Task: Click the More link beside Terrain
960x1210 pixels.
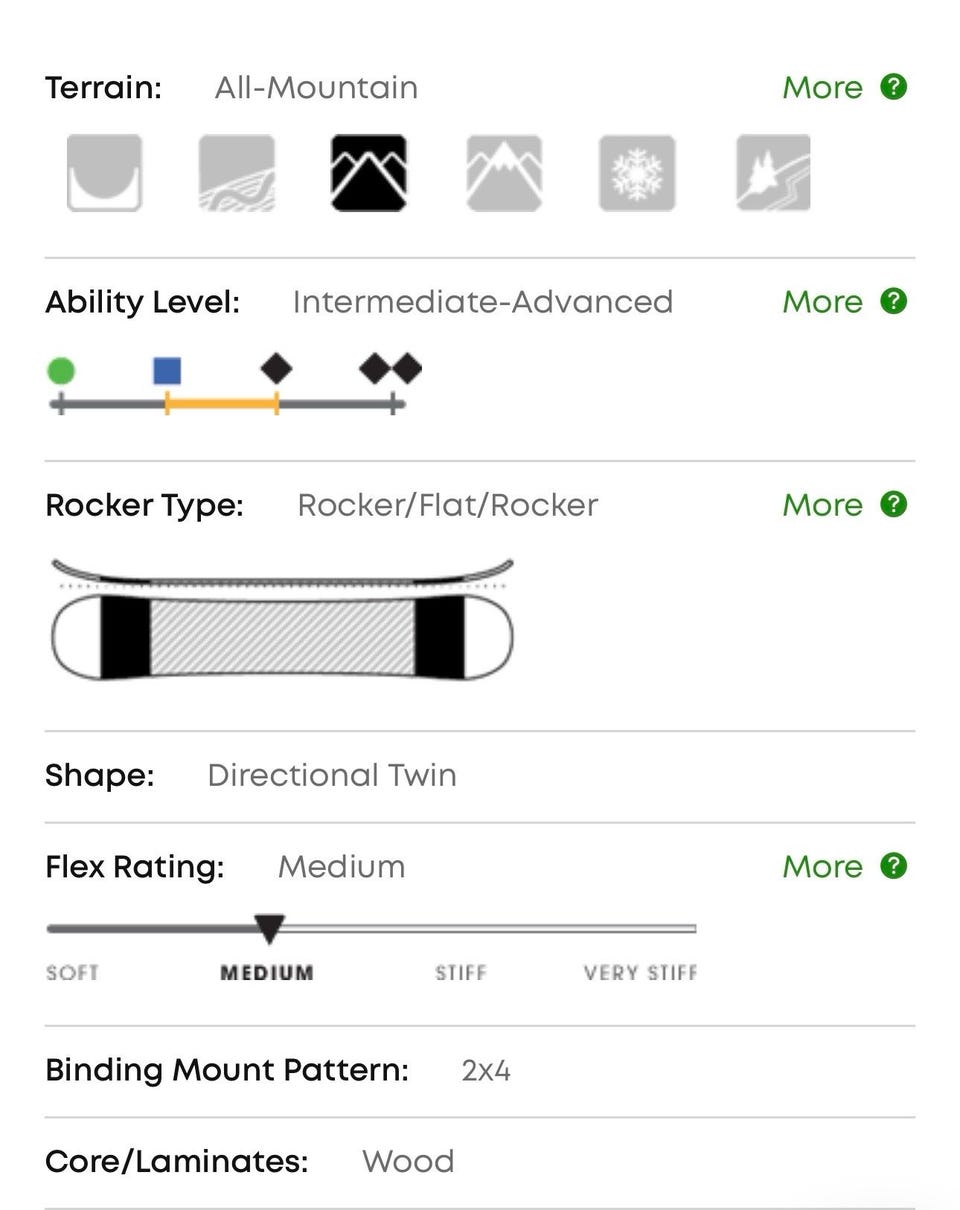Action: click(x=822, y=88)
